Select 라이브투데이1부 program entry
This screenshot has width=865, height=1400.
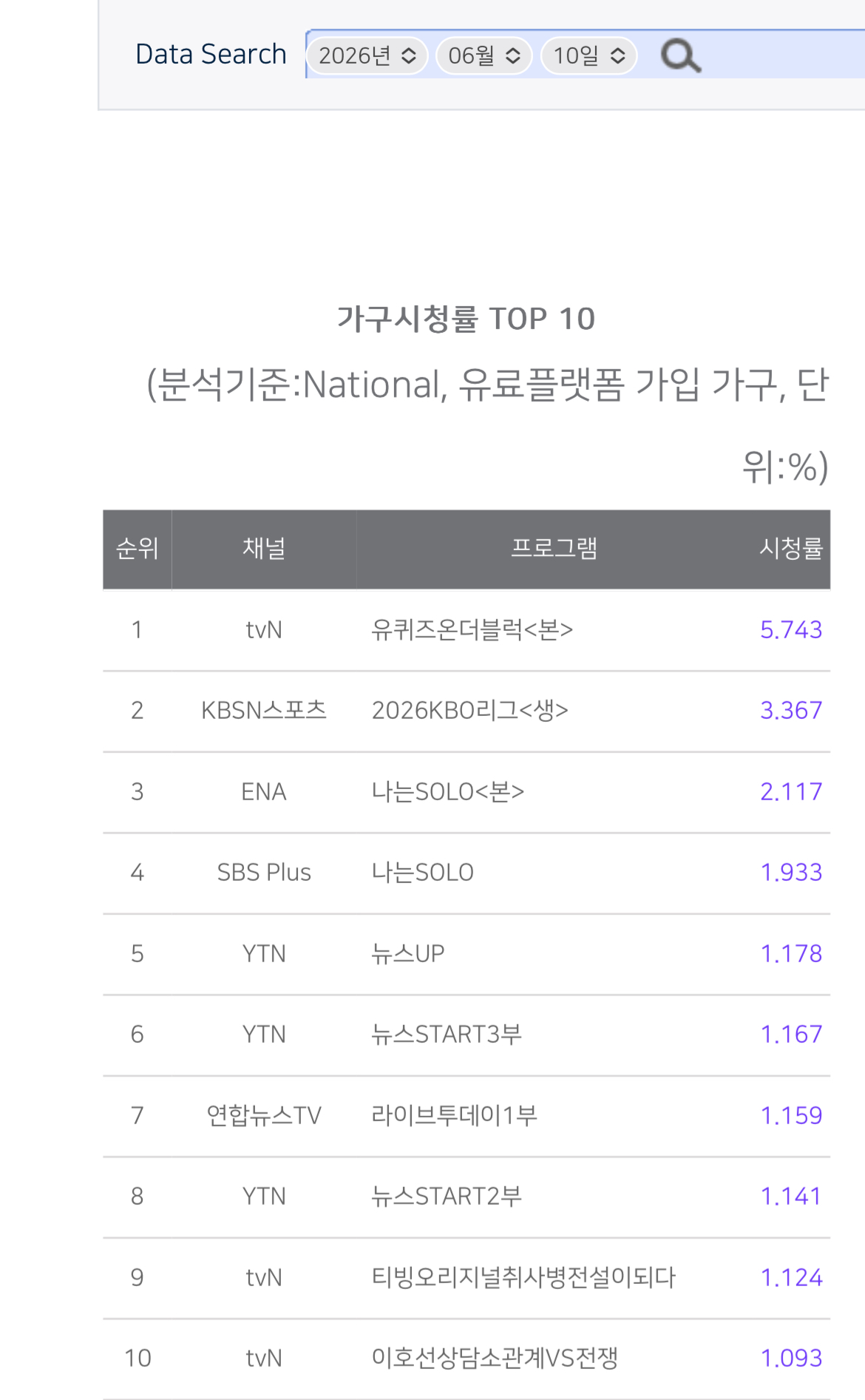454,1115
